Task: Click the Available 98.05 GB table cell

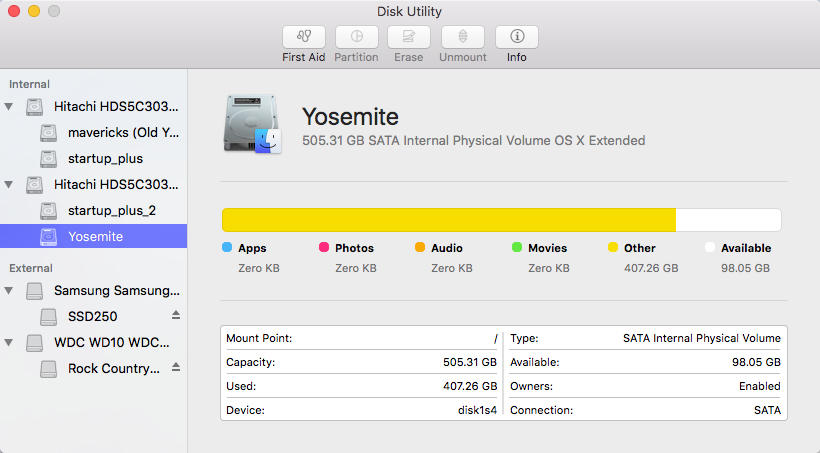Action: (x=756, y=362)
